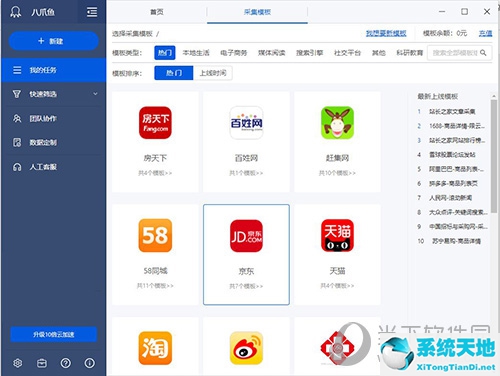Expand the 快速筛选 chevron arrow

click(x=95, y=94)
